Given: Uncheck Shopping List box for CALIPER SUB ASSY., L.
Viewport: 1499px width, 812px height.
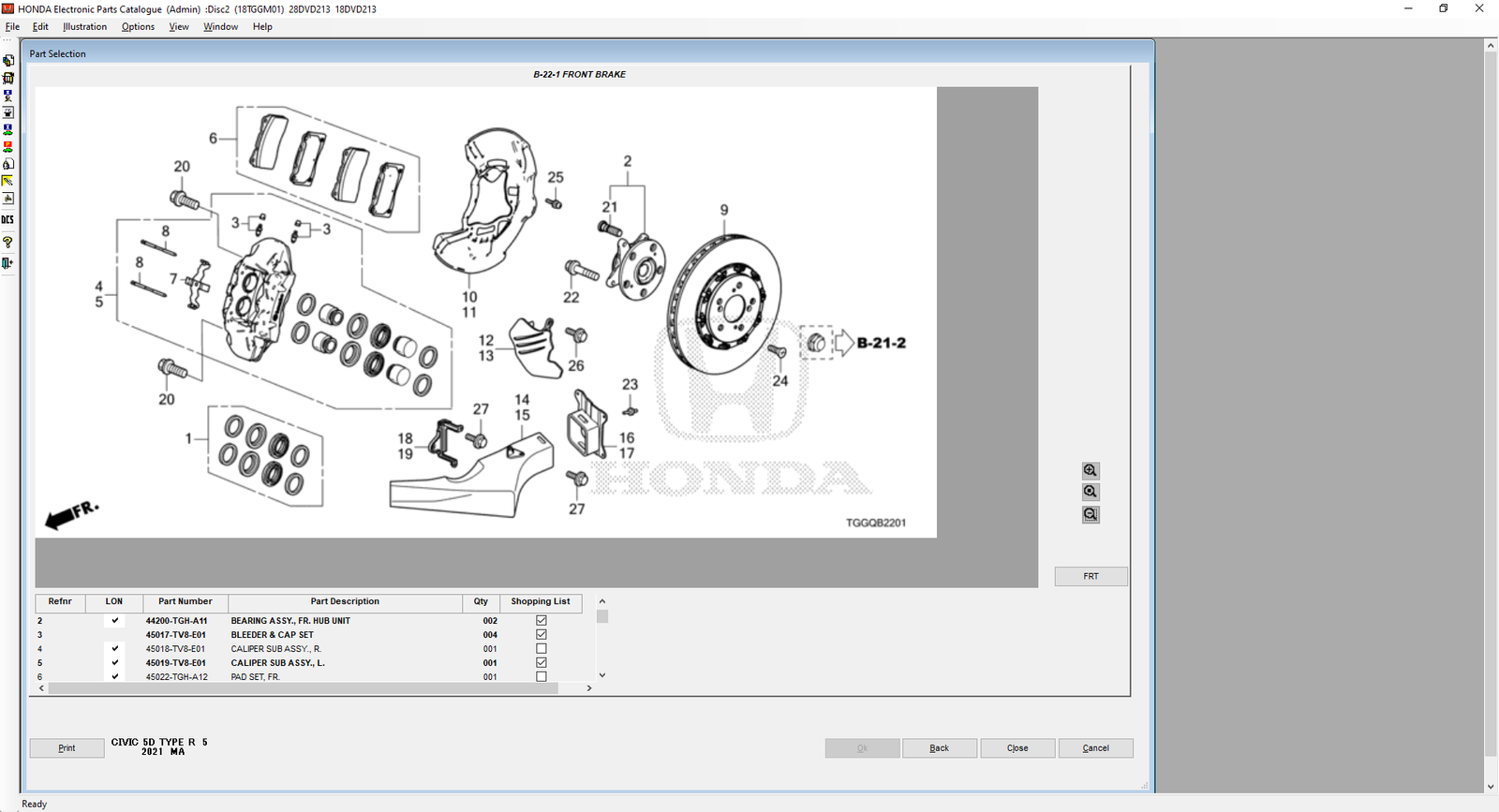Looking at the screenshot, I should tap(542, 663).
